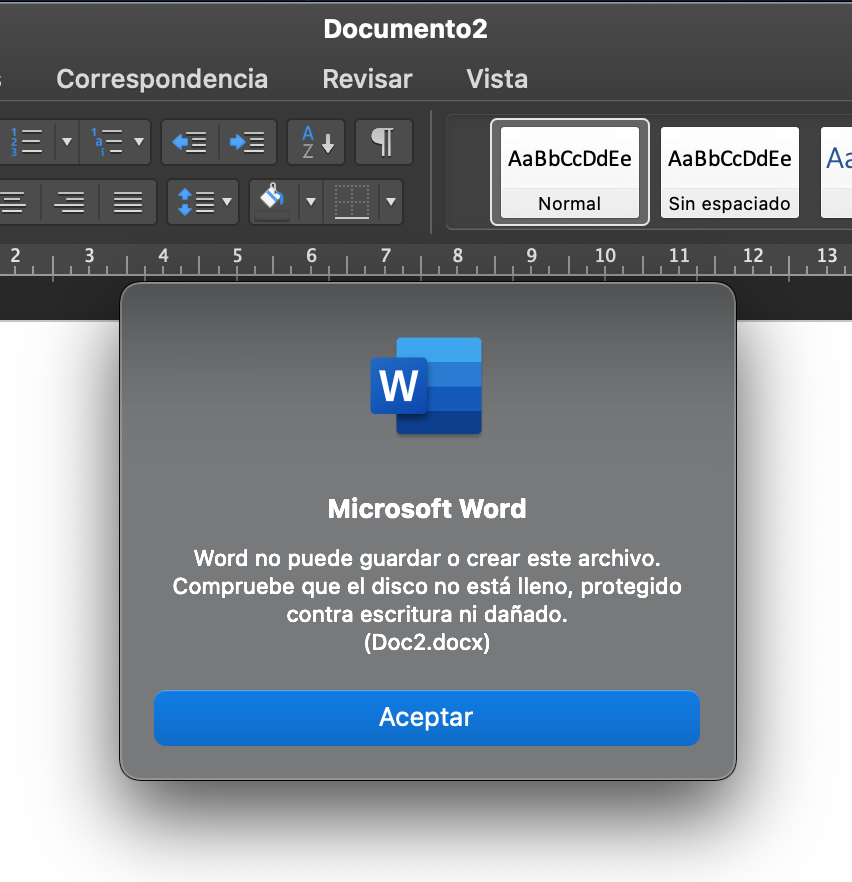The image size is (852, 882).
Task: Toggle the paragraph marks (¶) button
Action: [384, 142]
